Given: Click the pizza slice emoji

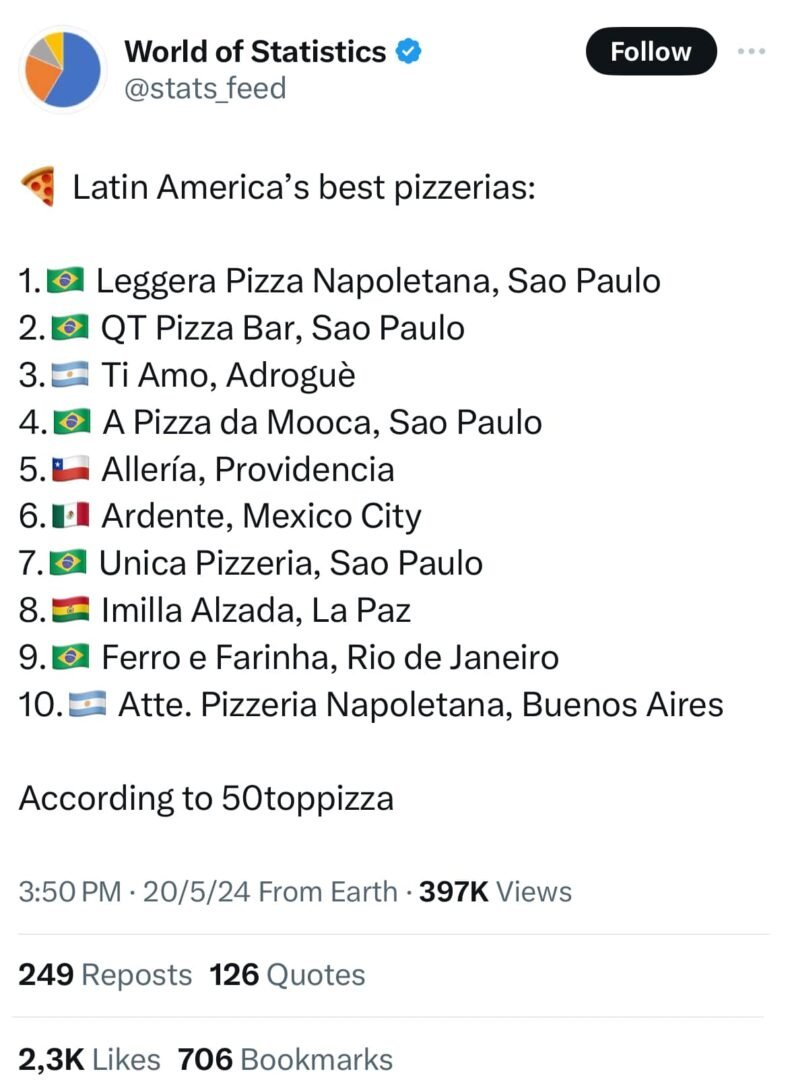Looking at the screenshot, I should (x=38, y=187).
